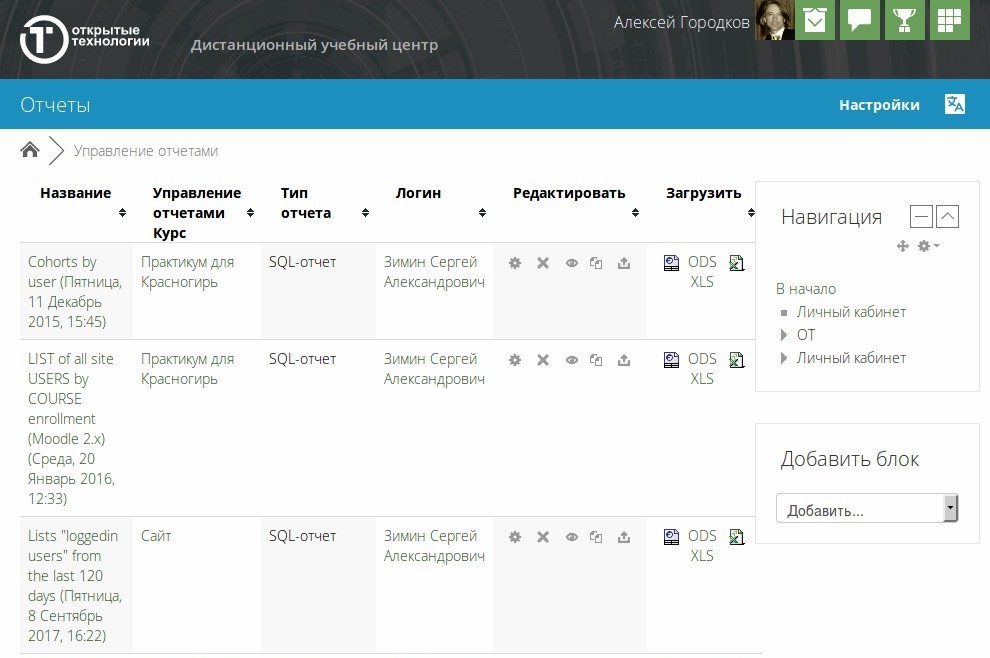The height and width of the screenshot is (658, 990).
Task: Hide the Navigation block with minus button
Action: [x=921, y=217]
